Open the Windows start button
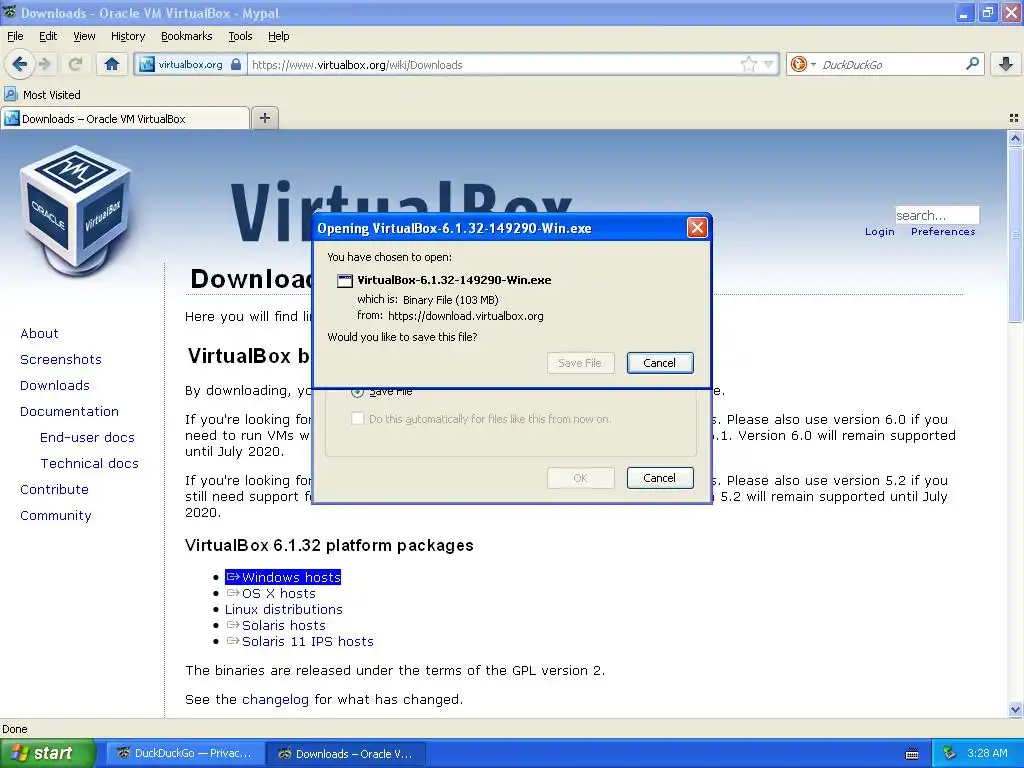Screen dimensions: 1024x768 [48, 753]
